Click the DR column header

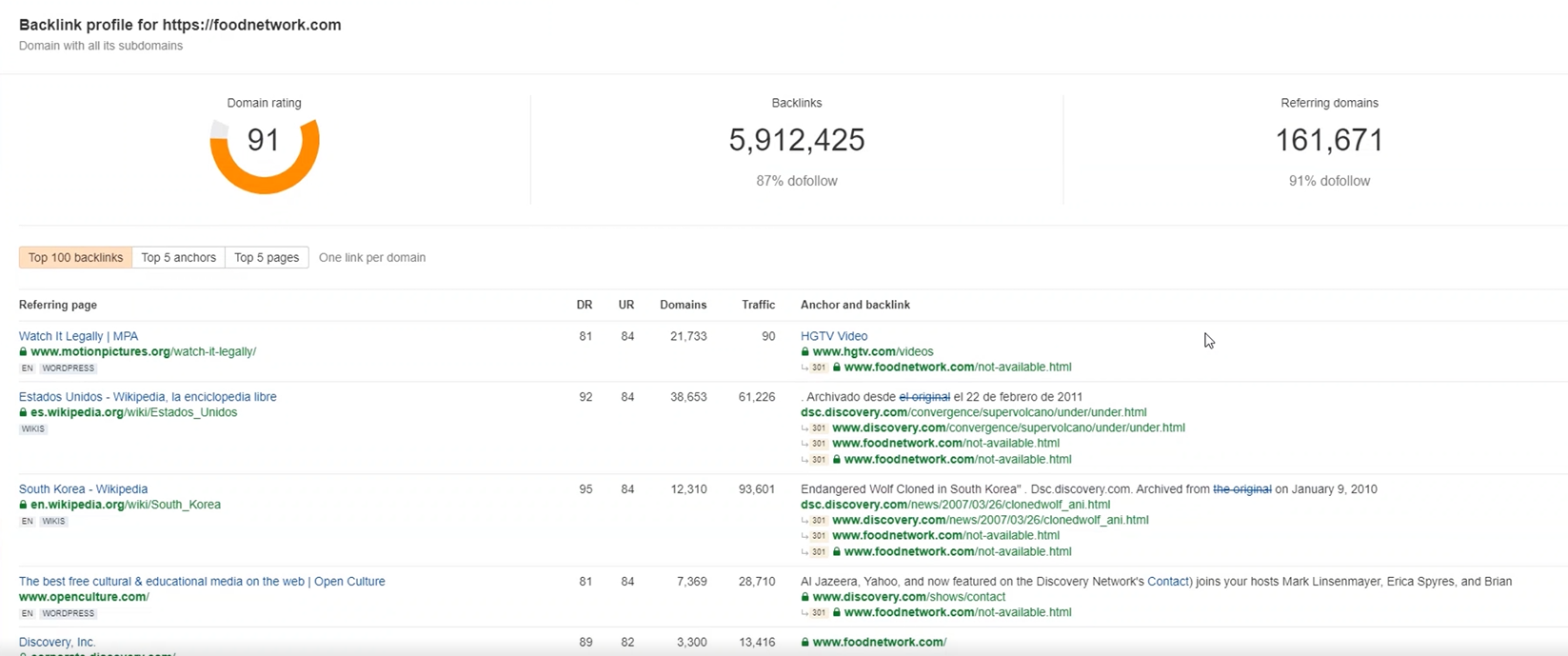(585, 305)
